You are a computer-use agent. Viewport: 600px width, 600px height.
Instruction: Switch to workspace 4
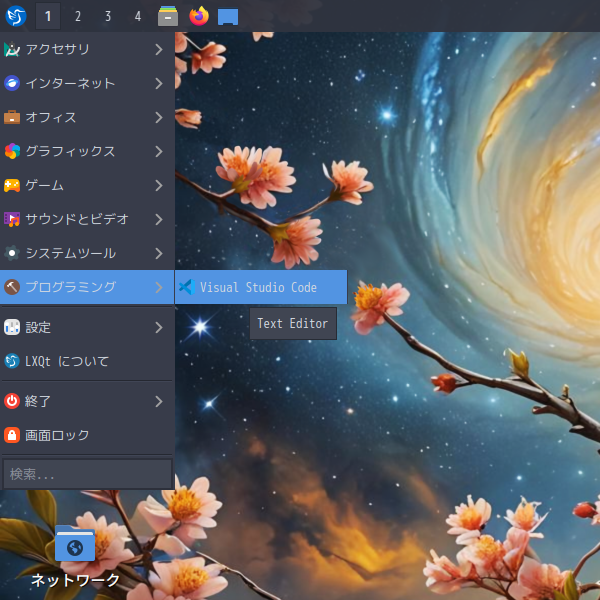[138, 16]
